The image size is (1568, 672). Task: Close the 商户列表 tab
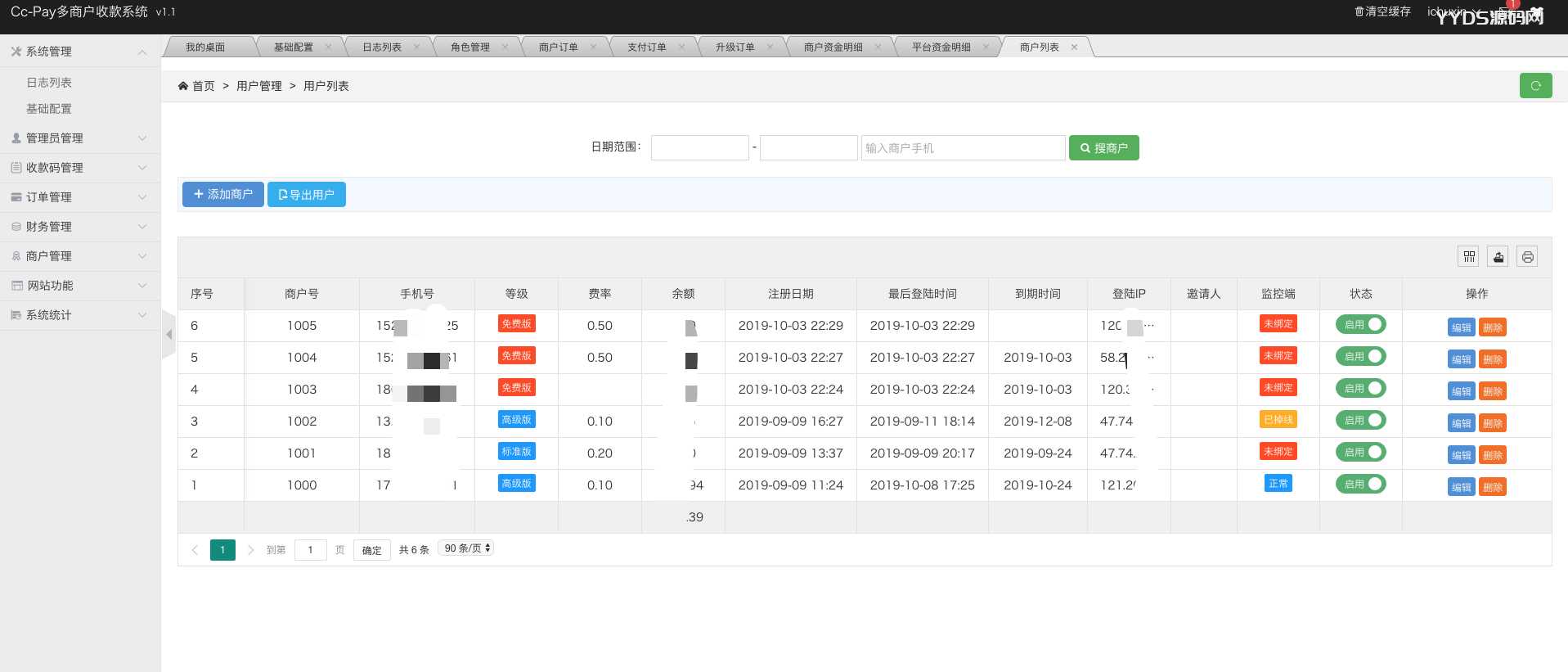pos(1074,47)
